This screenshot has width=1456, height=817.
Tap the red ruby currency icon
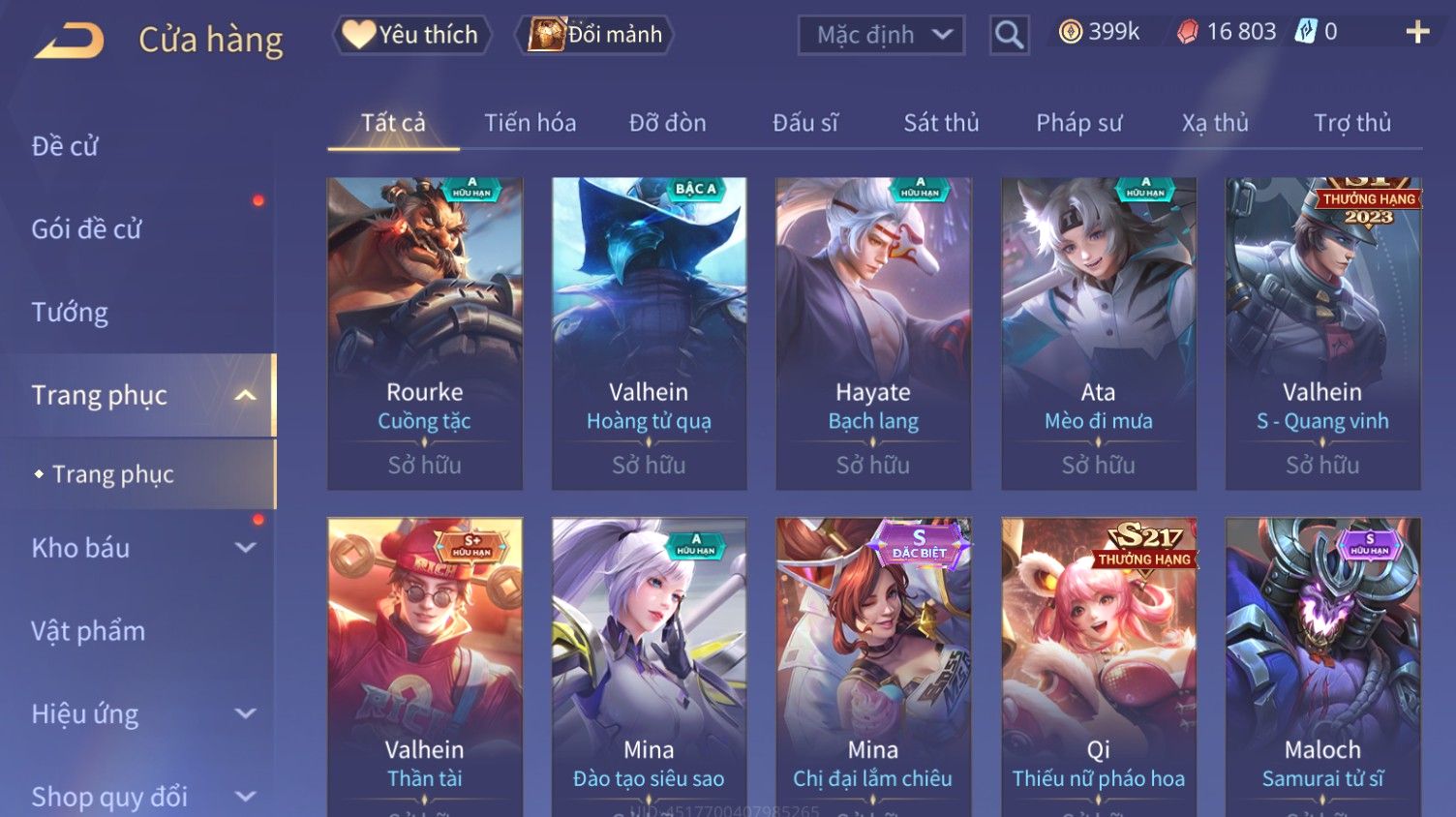coord(1187,32)
